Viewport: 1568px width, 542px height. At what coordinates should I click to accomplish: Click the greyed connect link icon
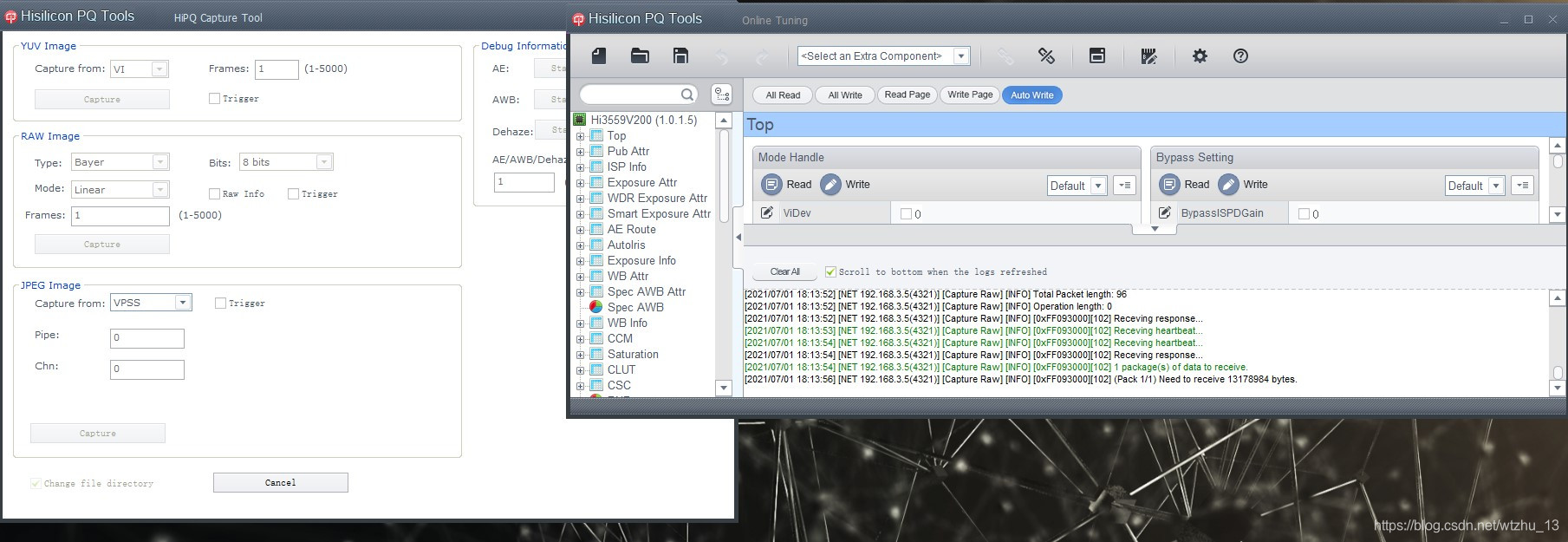pyautogui.click(x=1005, y=56)
